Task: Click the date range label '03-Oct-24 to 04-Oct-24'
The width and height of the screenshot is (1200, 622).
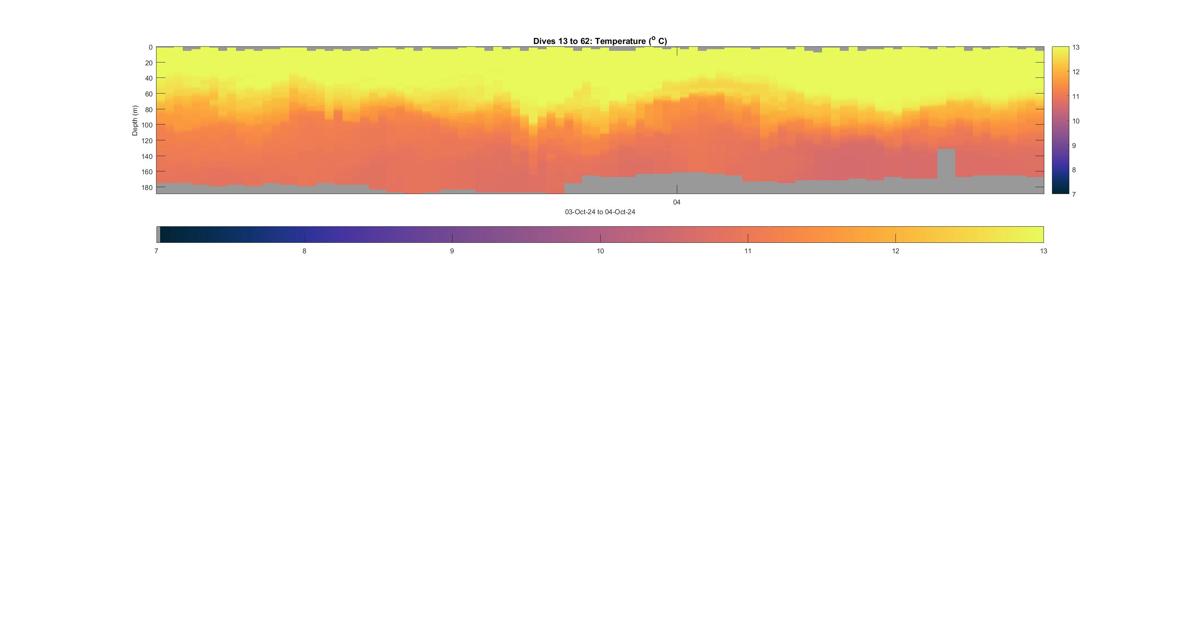Action: point(600,212)
